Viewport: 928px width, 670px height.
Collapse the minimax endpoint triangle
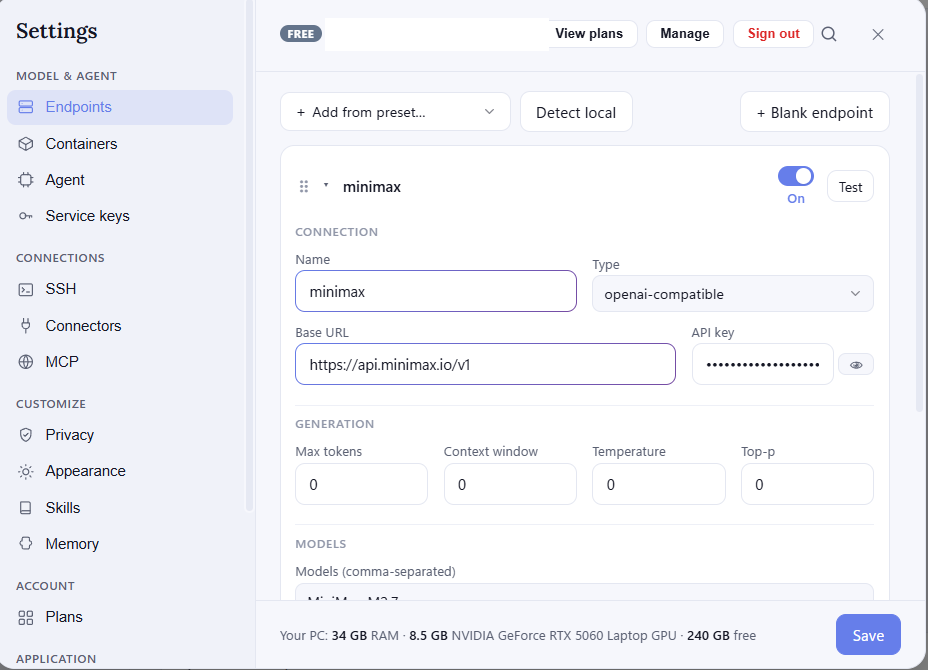[x=326, y=185]
